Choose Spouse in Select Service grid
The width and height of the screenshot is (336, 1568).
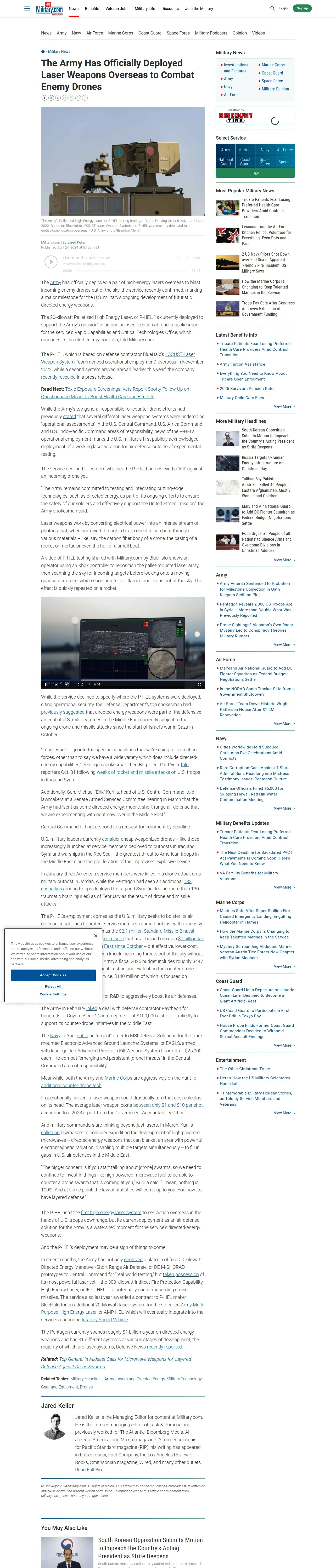[285, 162]
